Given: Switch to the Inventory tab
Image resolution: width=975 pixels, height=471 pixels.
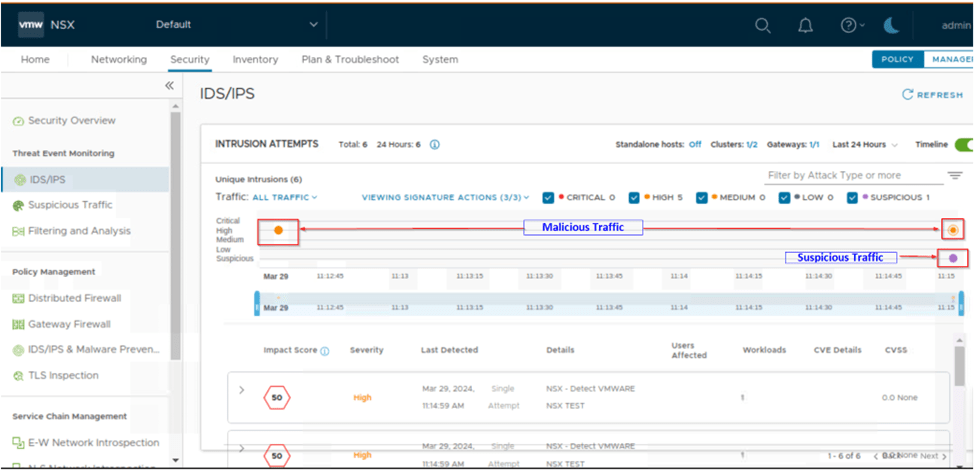Looking at the screenshot, I should (x=255, y=60).
